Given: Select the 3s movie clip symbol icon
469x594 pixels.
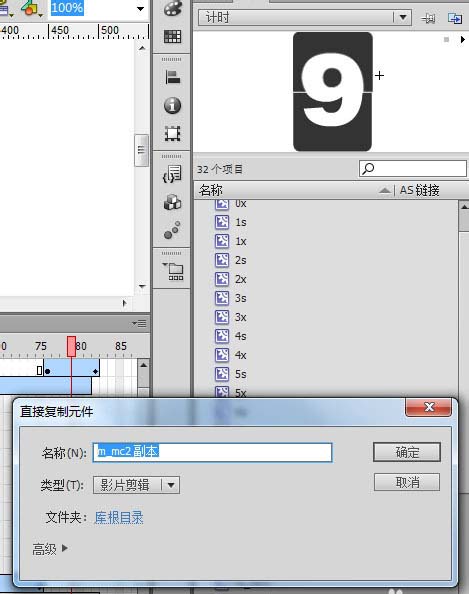Looking at the screenshot, I should (222, 298).
